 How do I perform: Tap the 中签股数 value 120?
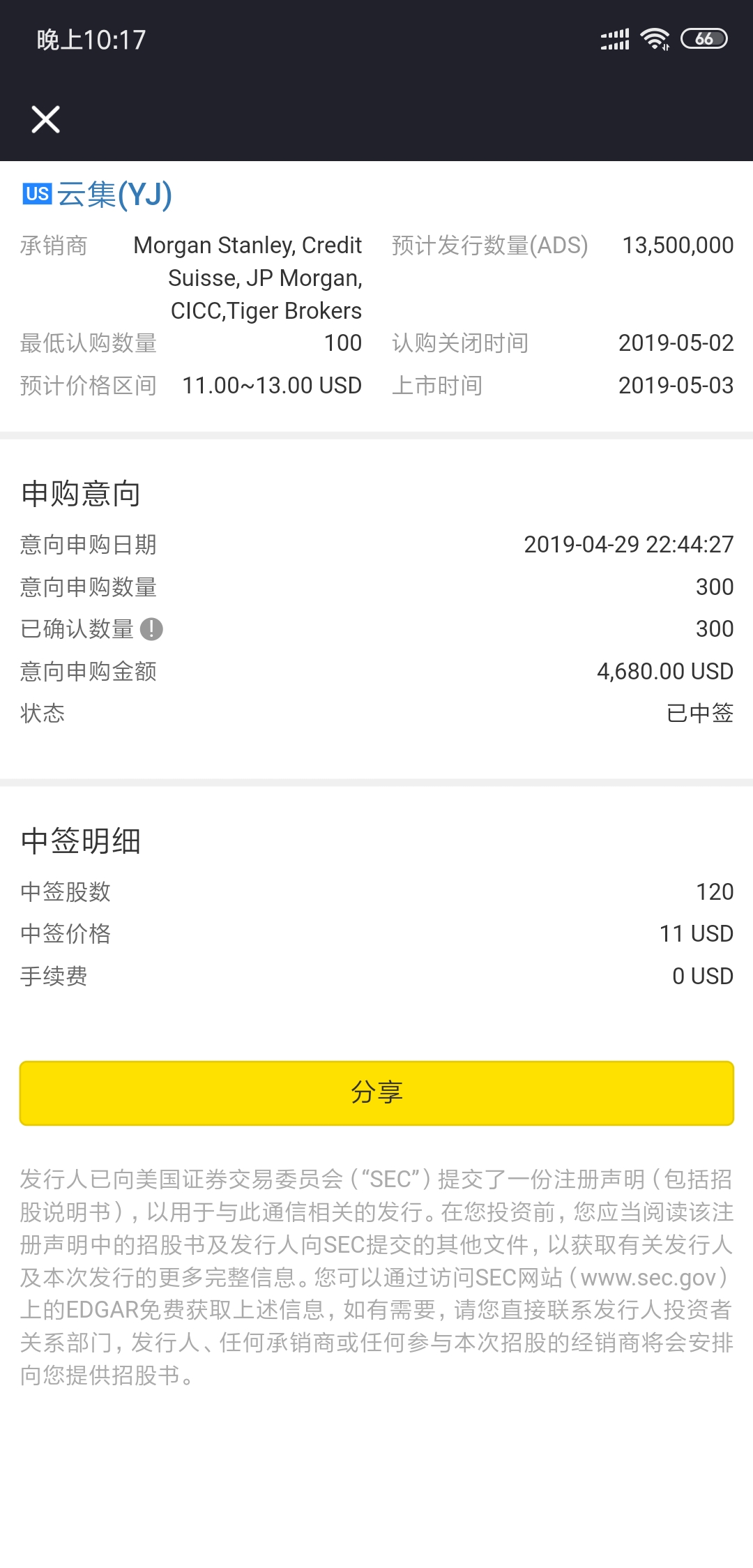coord(715,891)
